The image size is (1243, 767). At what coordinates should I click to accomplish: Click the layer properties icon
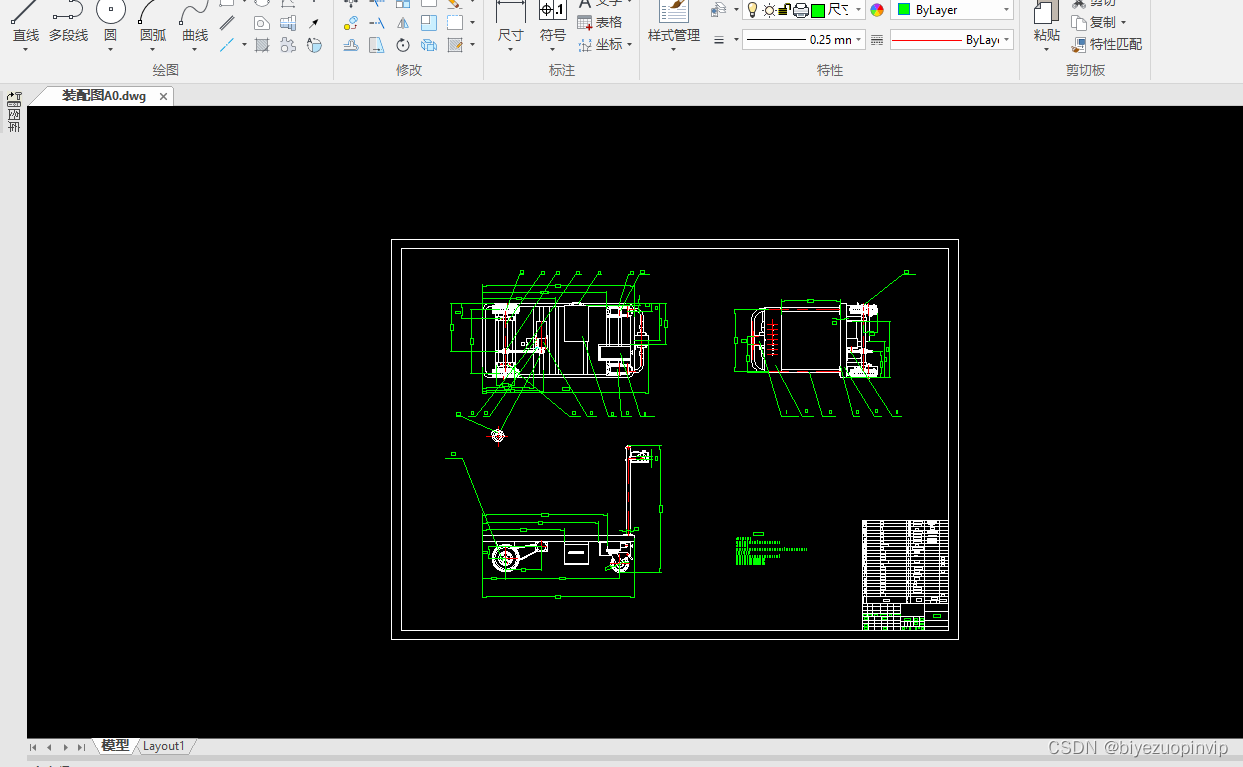pos(718,9)
